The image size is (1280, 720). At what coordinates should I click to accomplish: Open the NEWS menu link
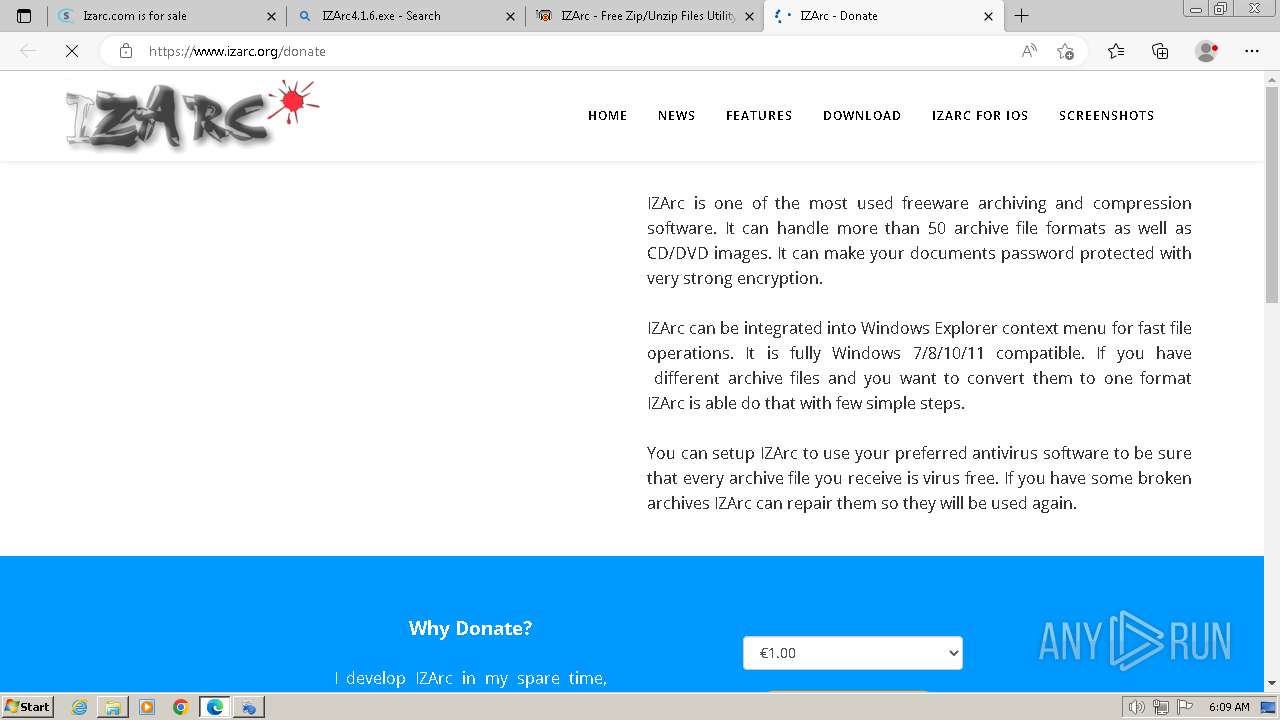pos(676,115)
